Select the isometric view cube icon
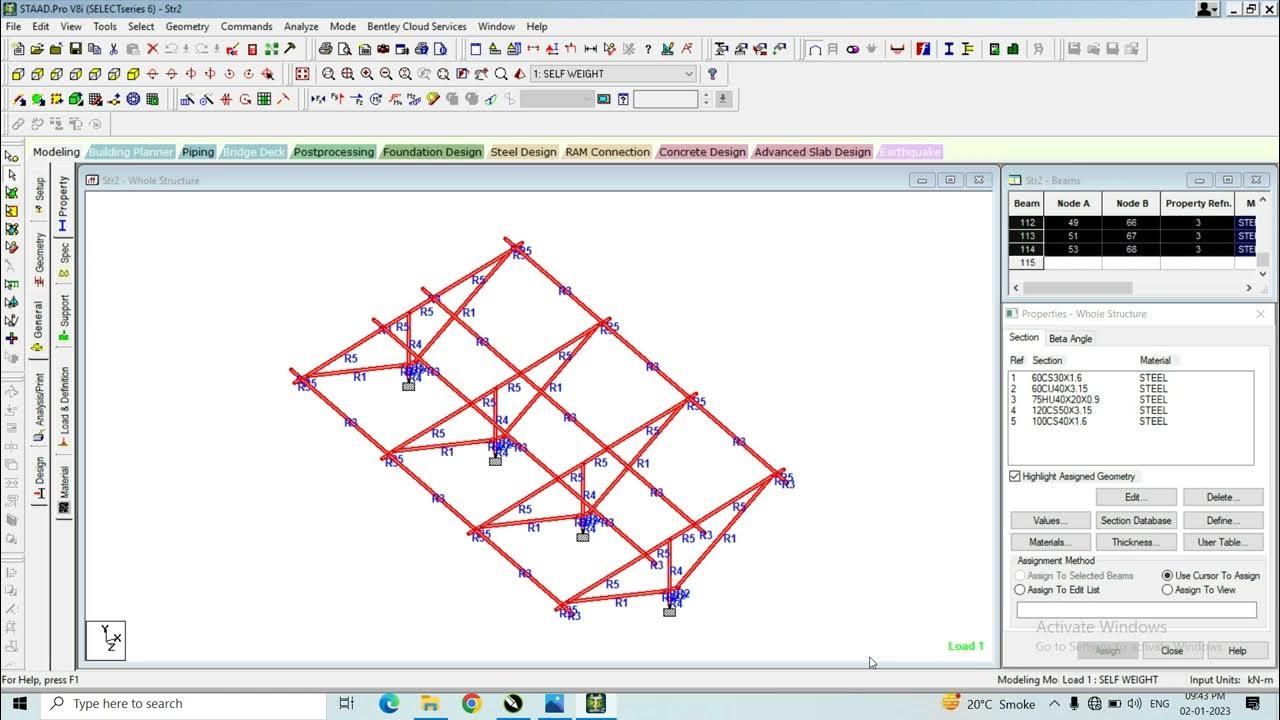Image resolution: width=1280 pixels, height=720 pixels. [133, 74]
